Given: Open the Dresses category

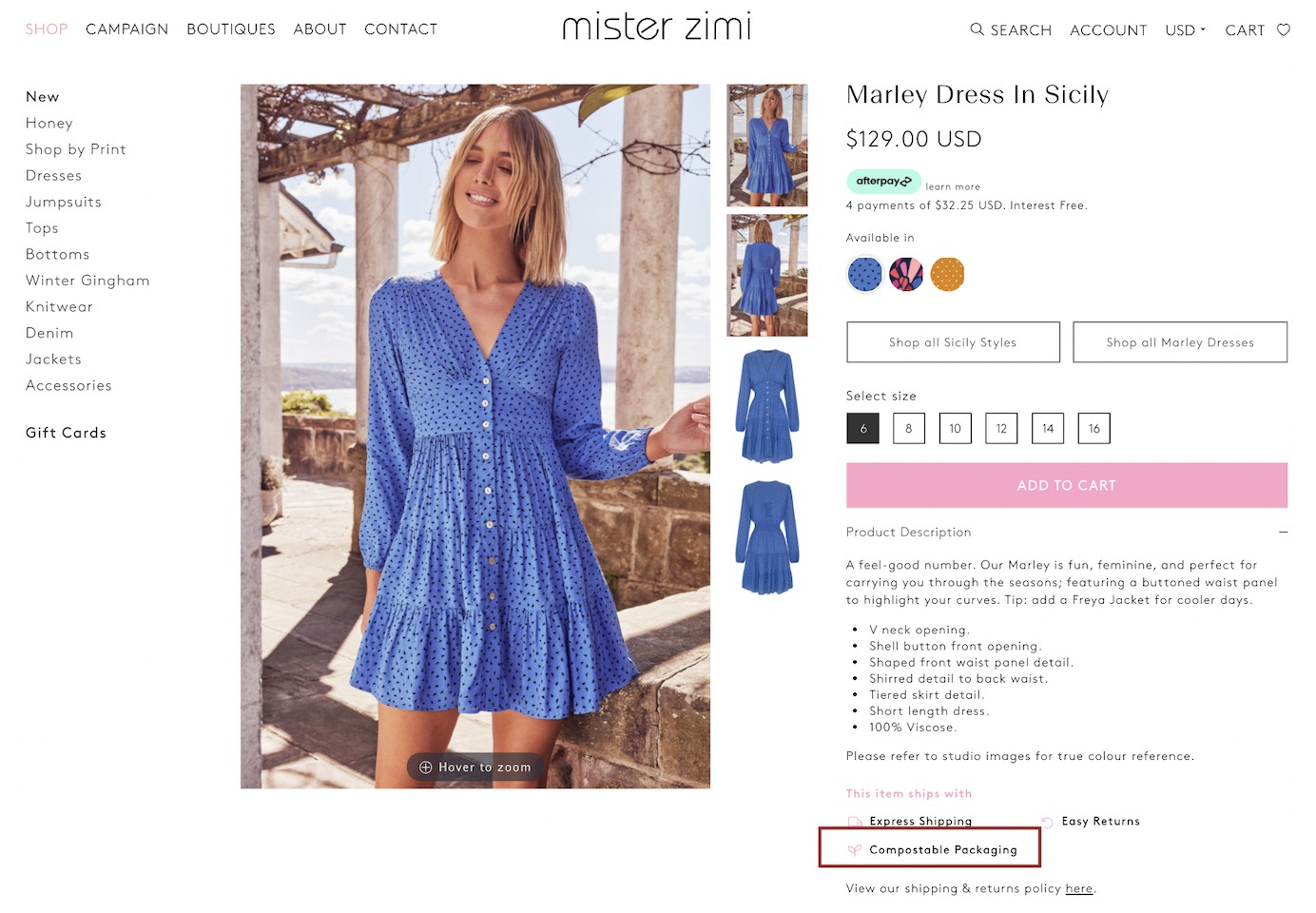Looking at the screenshot, I should coord(54,176).
